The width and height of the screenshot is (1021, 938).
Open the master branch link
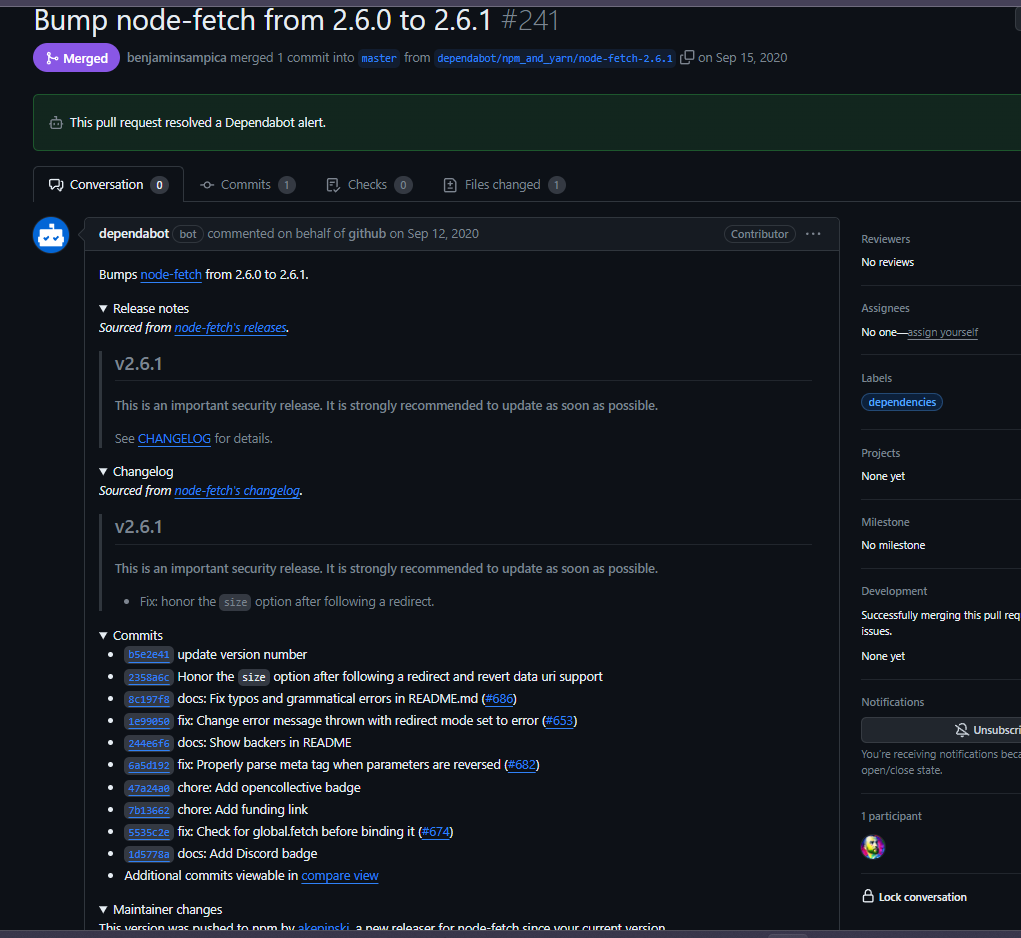379,58
